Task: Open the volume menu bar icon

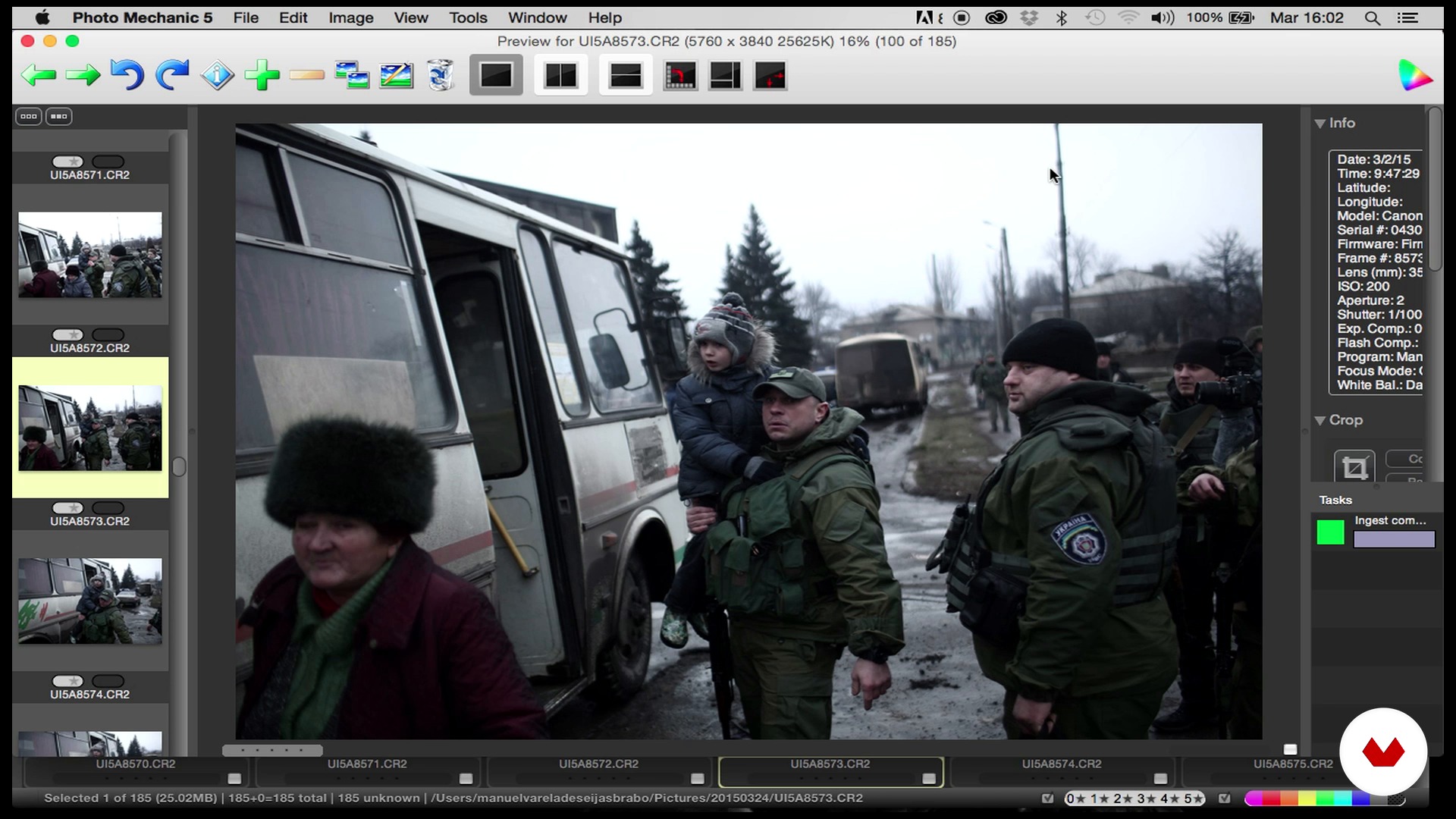Action: point(1162,17)
